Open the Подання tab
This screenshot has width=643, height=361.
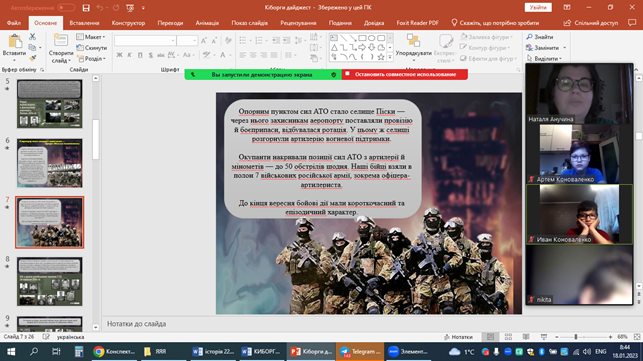340,23
